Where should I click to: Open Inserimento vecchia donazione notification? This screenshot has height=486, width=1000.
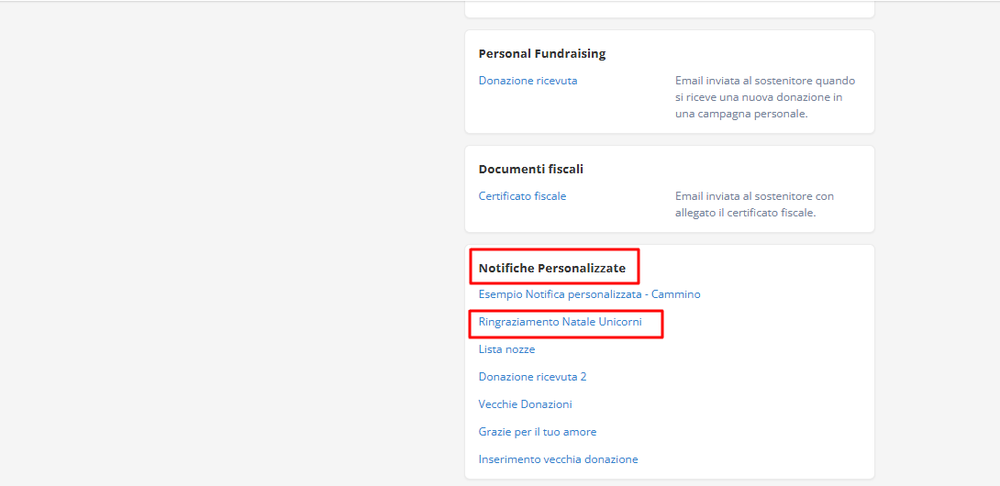[x=558, y=459]
